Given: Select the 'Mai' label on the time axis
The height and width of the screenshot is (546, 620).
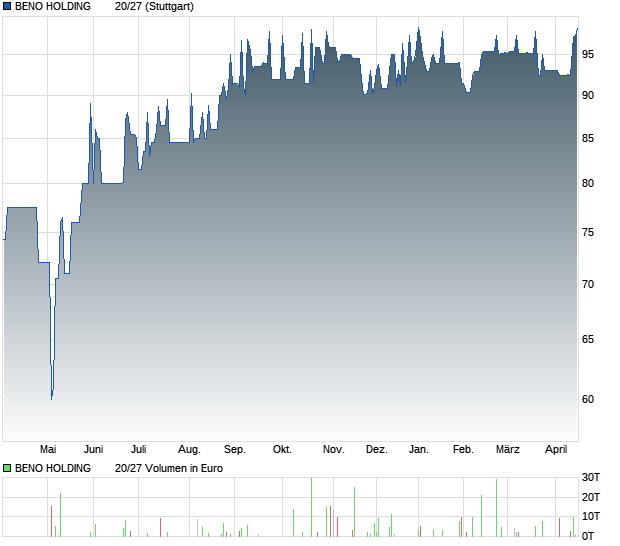Looking at the screenshot, I should click(48, 449).
